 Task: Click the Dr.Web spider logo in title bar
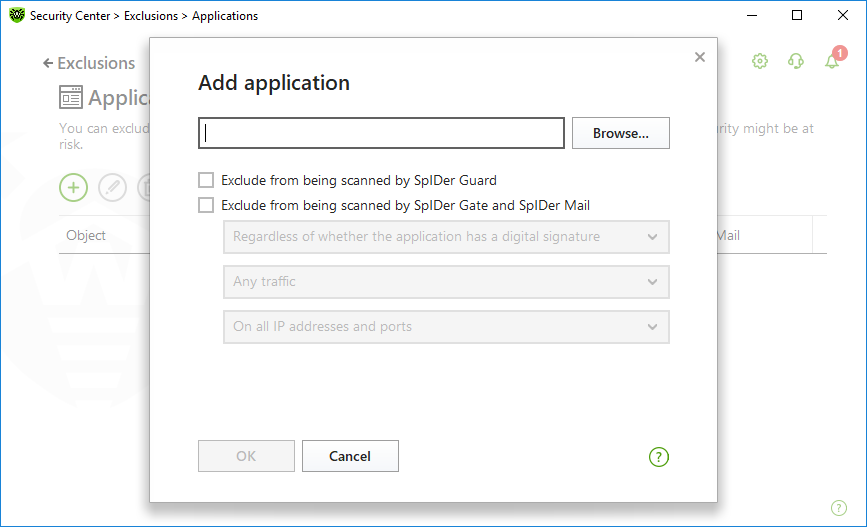tap(17, 15)
